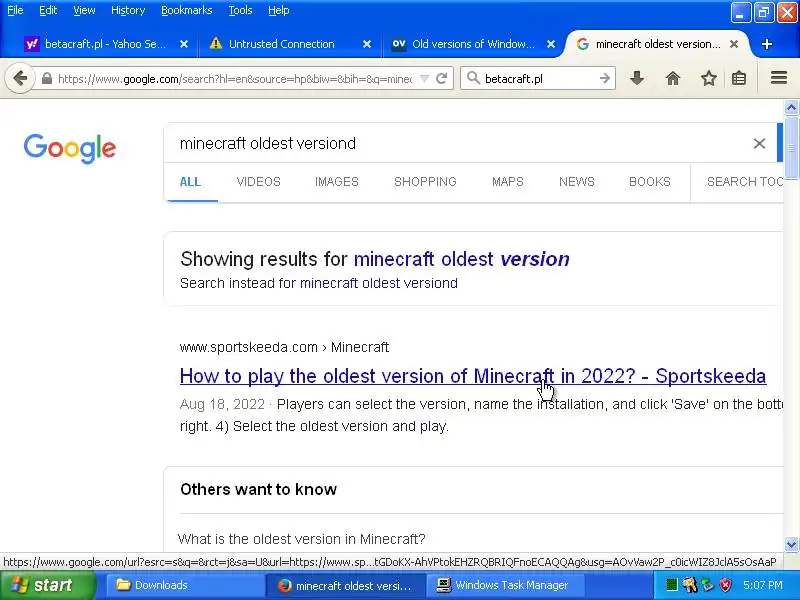Click the safely remove hardware tray icon
800x600 pixels.
[x=707, y=585]
